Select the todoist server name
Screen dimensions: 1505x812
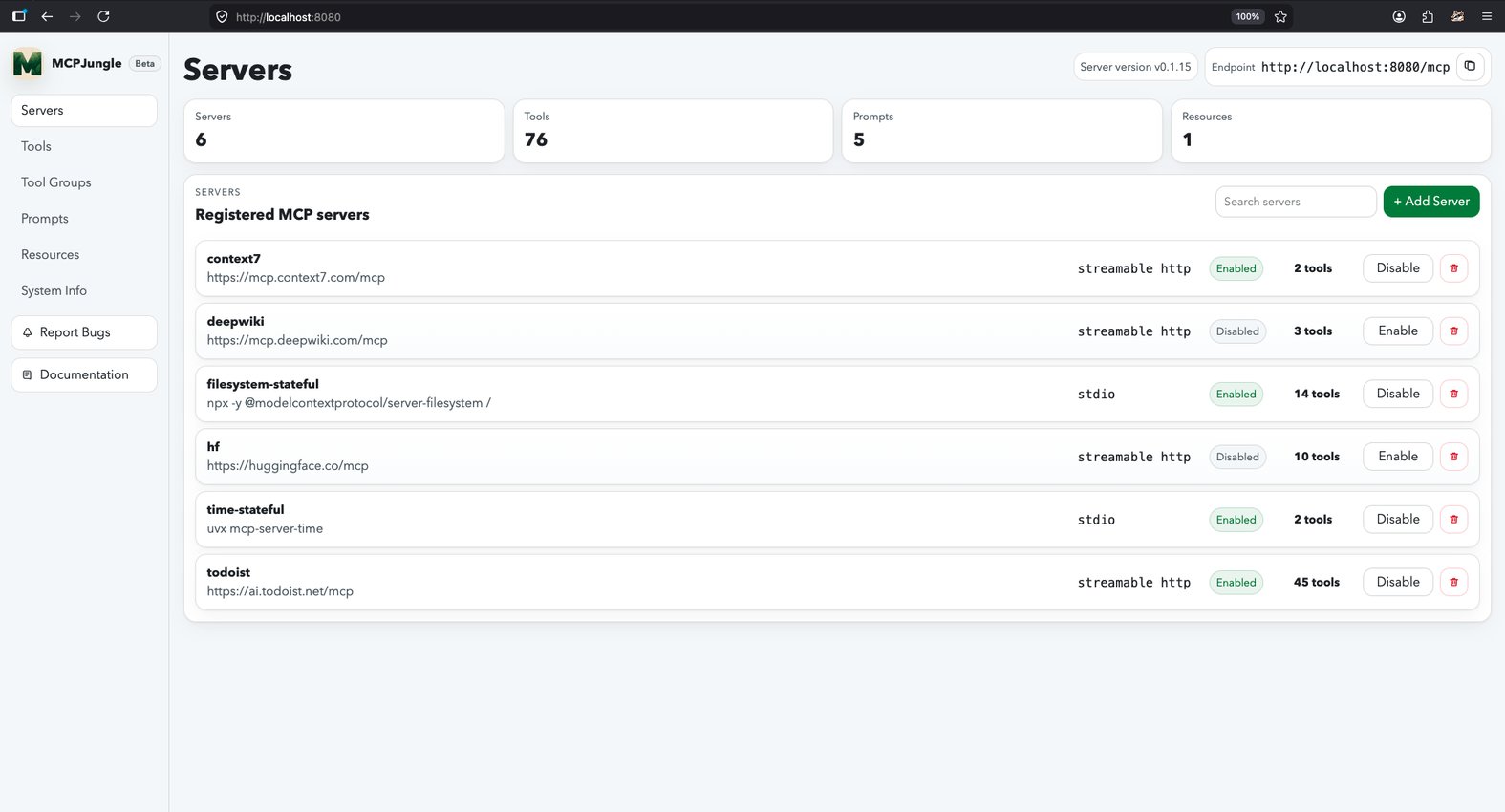(x=228, y=572)
